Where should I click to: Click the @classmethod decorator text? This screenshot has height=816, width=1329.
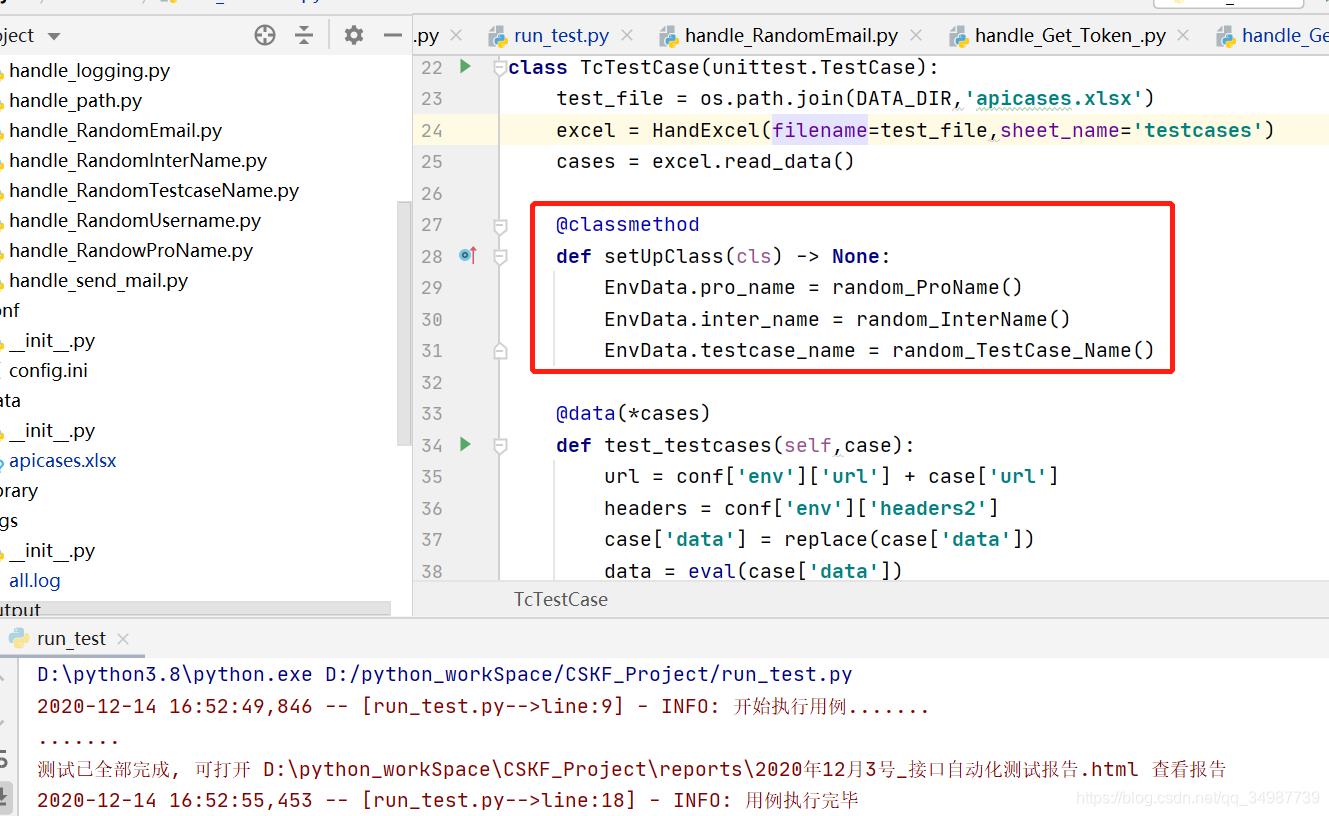coord(628,225)
